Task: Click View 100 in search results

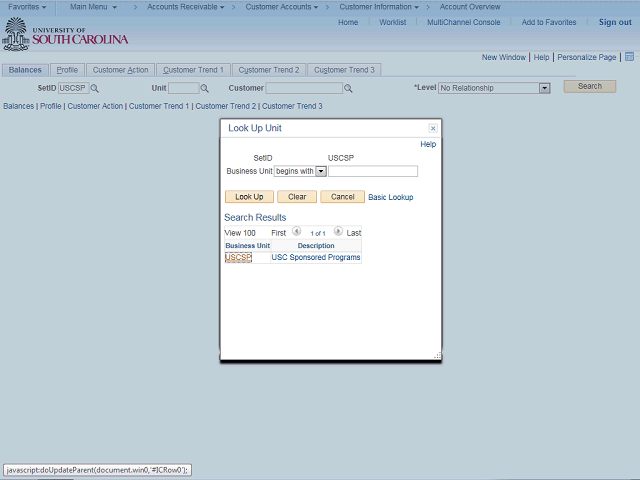Action: click(x=240, y=233)
